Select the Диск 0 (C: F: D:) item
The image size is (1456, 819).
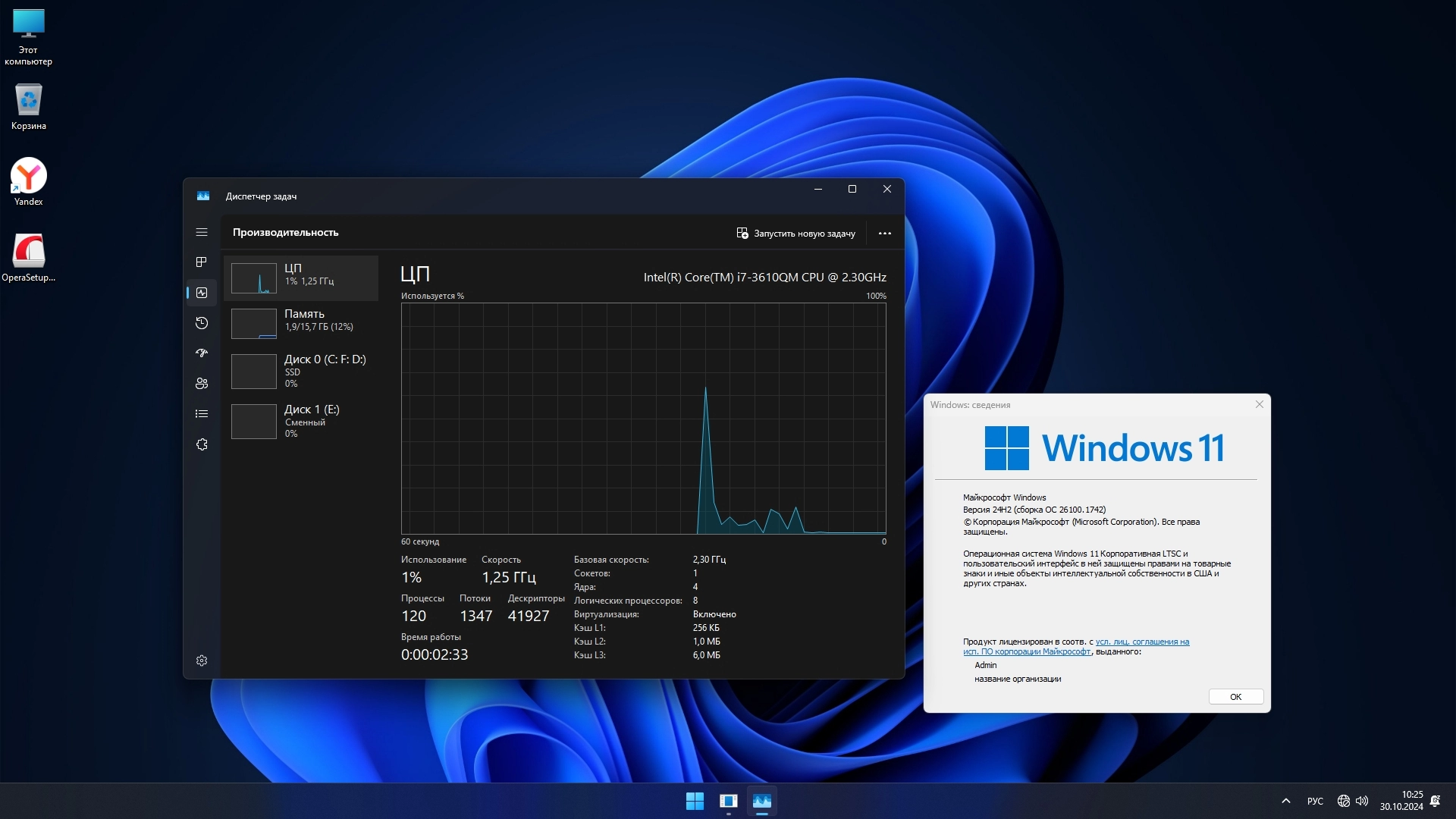pyautogui.click(x=301, y=371)
